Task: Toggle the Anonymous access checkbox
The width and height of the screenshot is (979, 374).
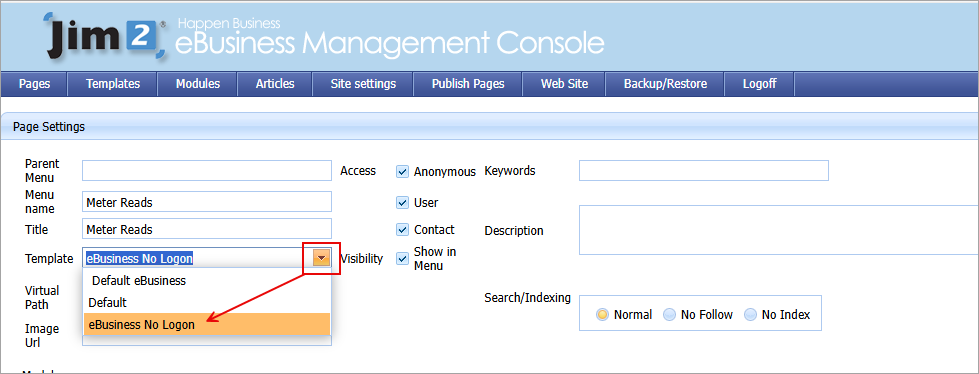Action: coord(402,171)
